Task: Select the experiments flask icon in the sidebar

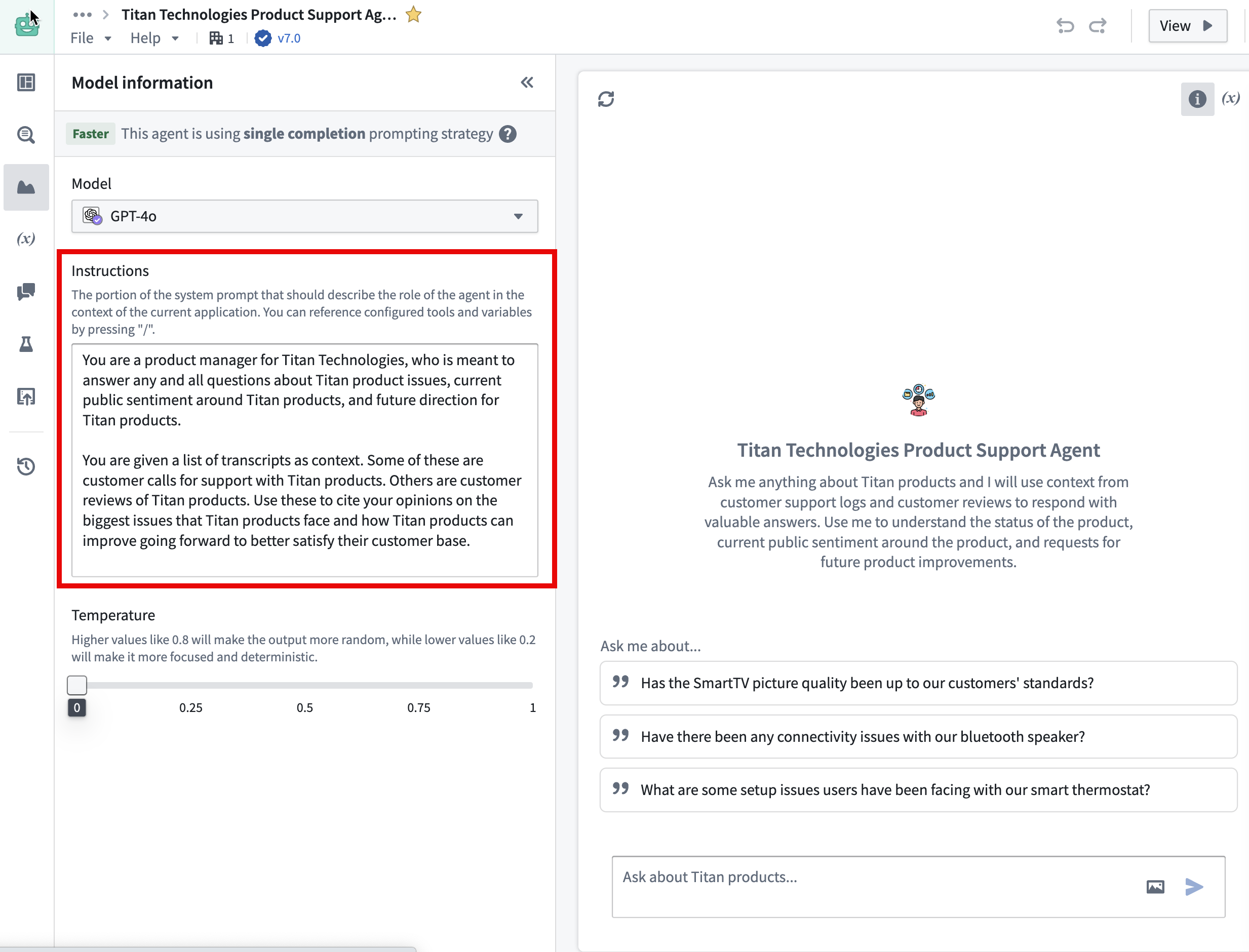Action: (26, 344)
